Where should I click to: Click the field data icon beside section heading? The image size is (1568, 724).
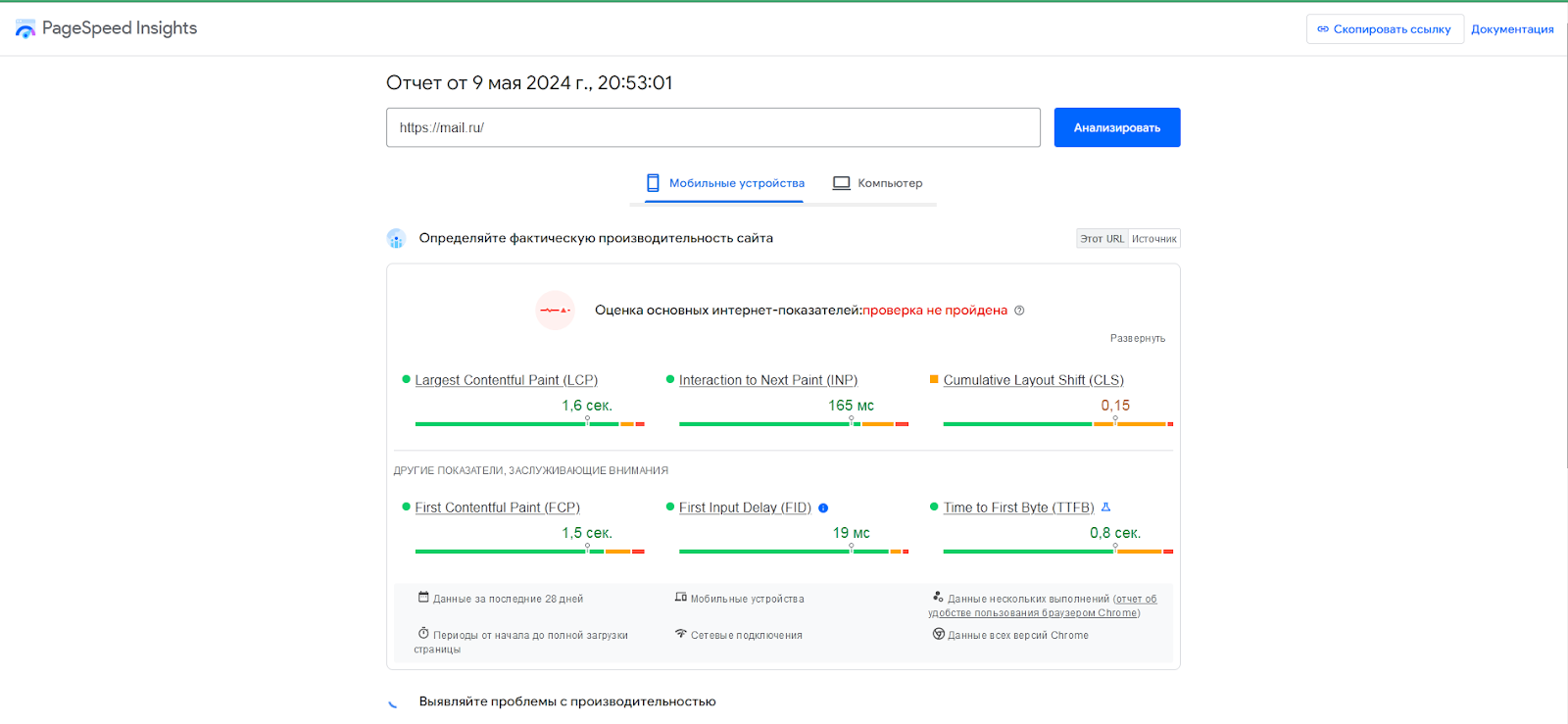pos(396,238)
